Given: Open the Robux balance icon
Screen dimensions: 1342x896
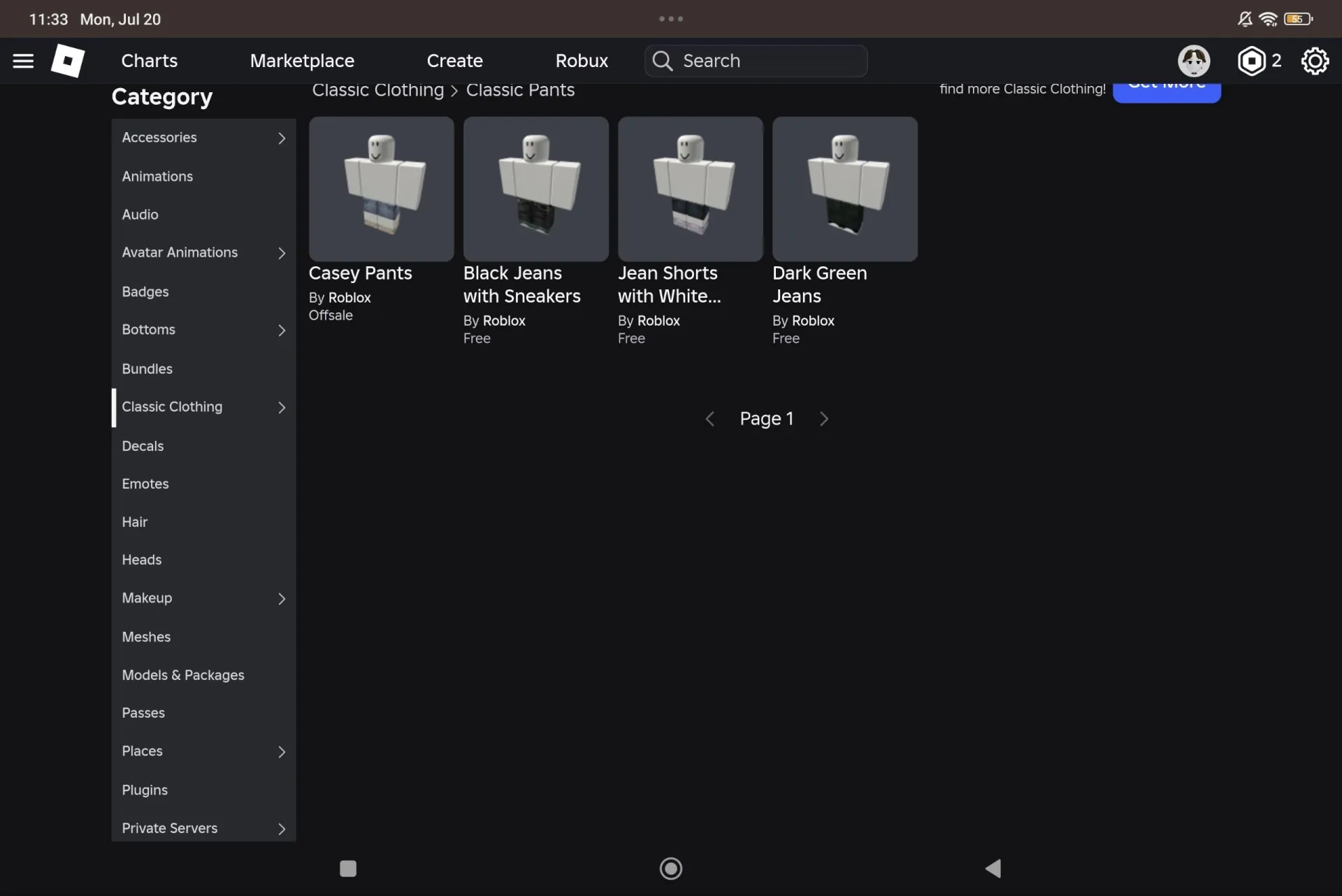Looking at the screenshot, I should [1252, 61].
